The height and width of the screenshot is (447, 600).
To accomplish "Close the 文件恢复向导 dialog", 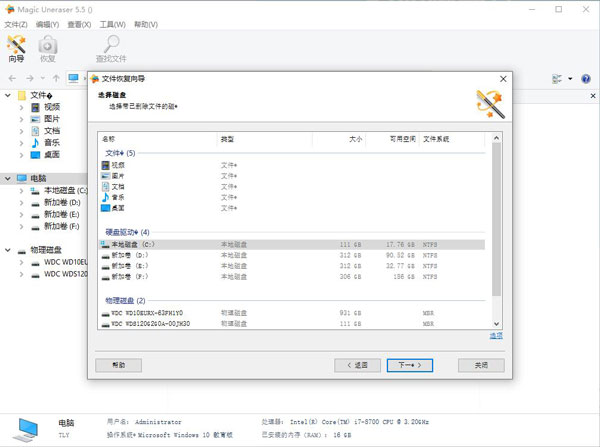I will click(503, 79).
